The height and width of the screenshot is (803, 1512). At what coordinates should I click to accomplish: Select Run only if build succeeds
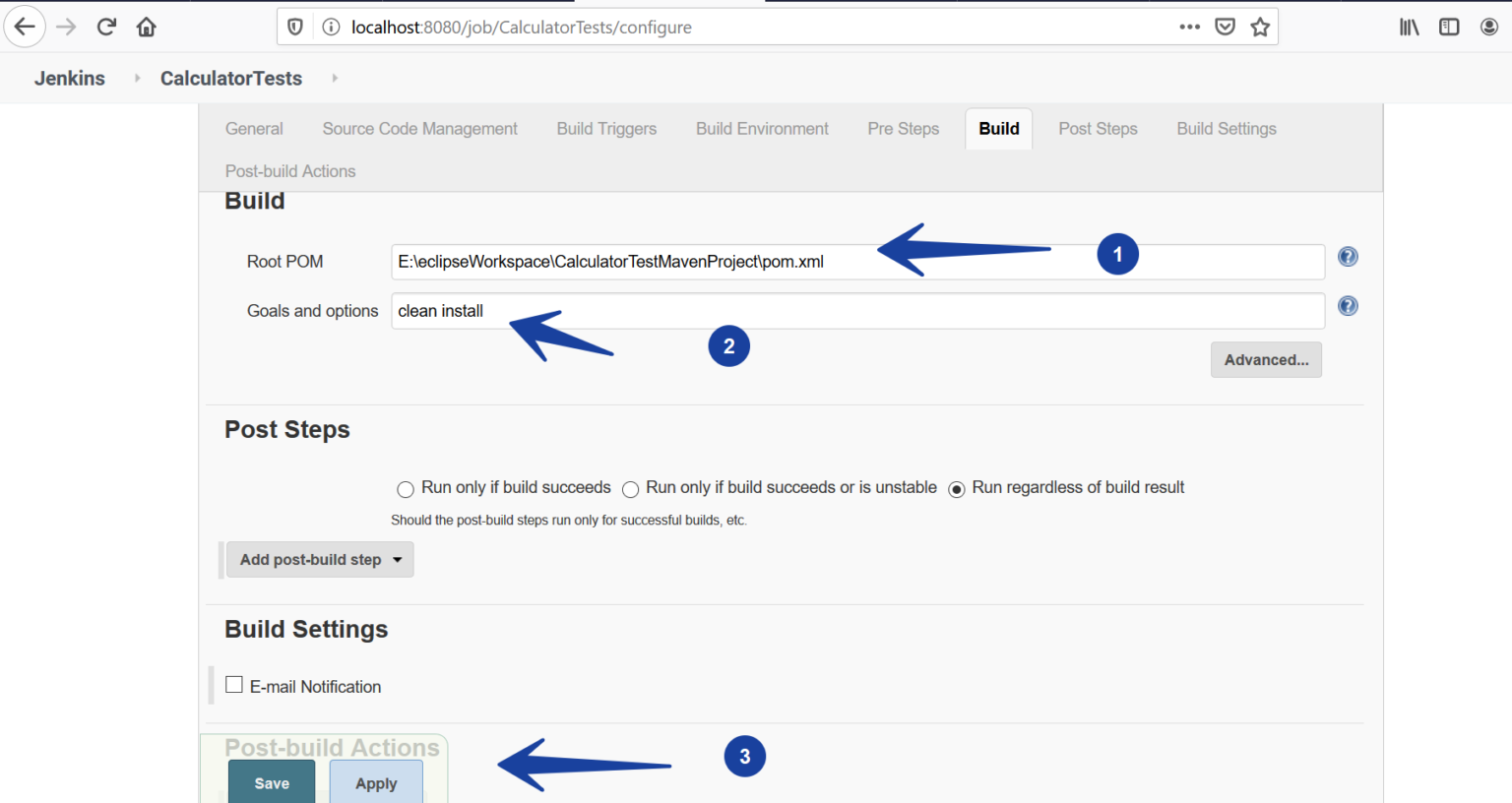click(x=405, y=488)
